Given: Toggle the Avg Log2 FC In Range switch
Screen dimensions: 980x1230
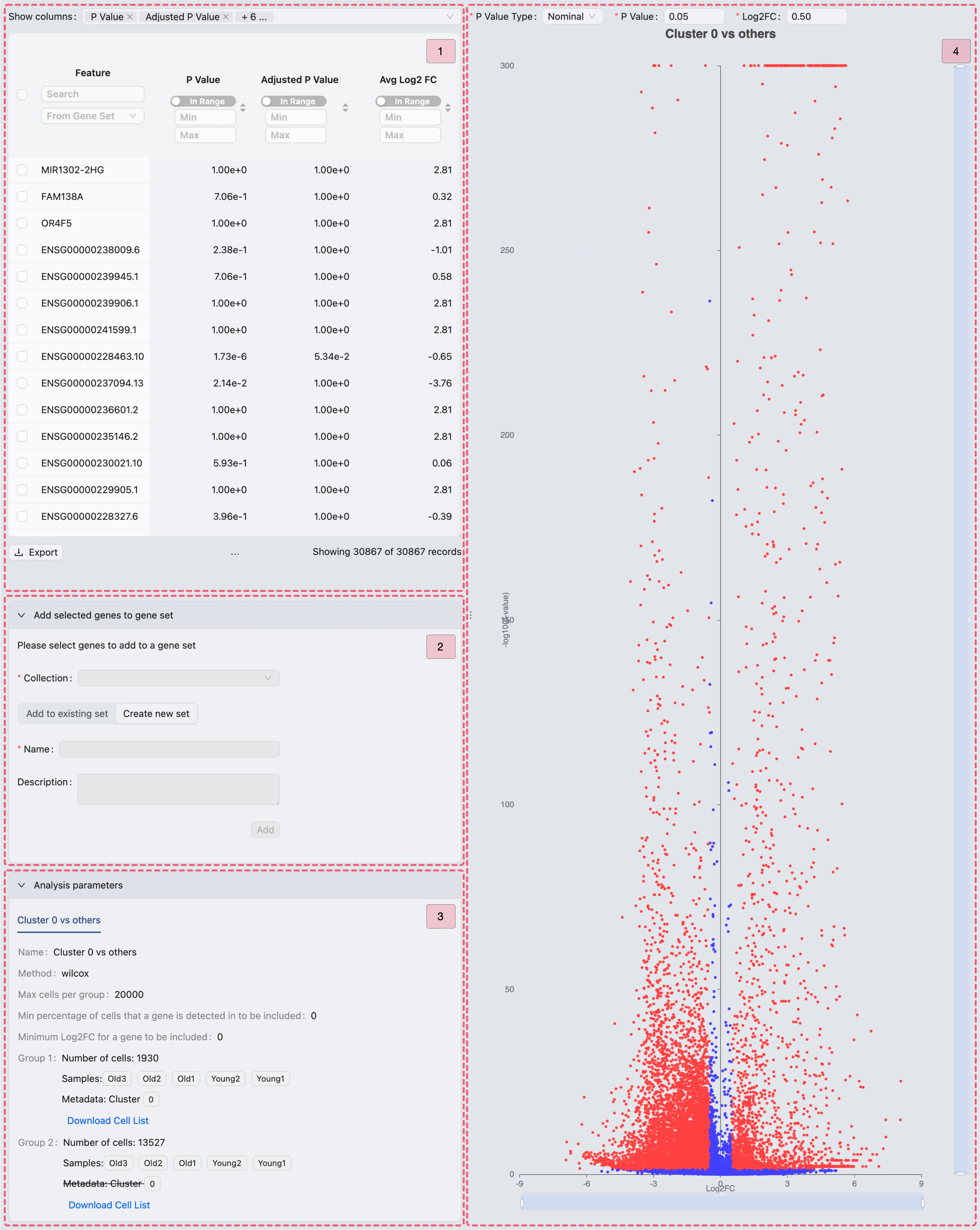Looking at the screenshot, I should click(408, 101).
